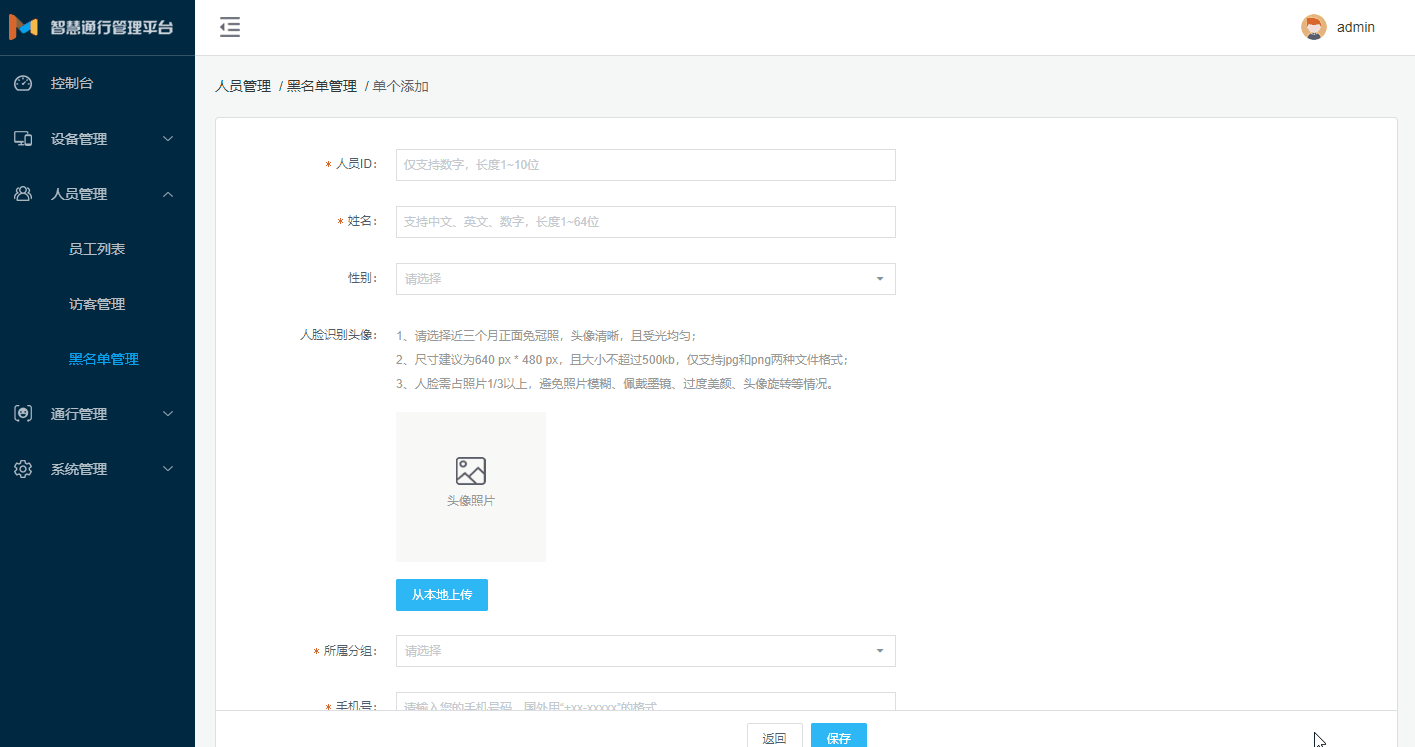Click the 人员管理 people icon

click(23, 194)
